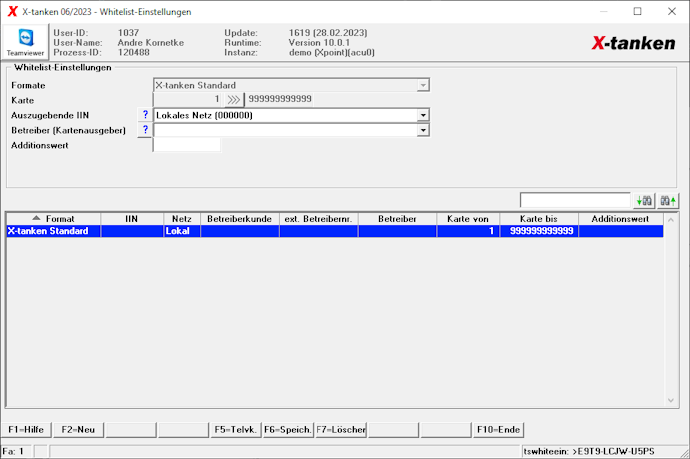The height and width of the screenshot is (459, 690).
Task: Click the search field above the table
Action: 575,200
